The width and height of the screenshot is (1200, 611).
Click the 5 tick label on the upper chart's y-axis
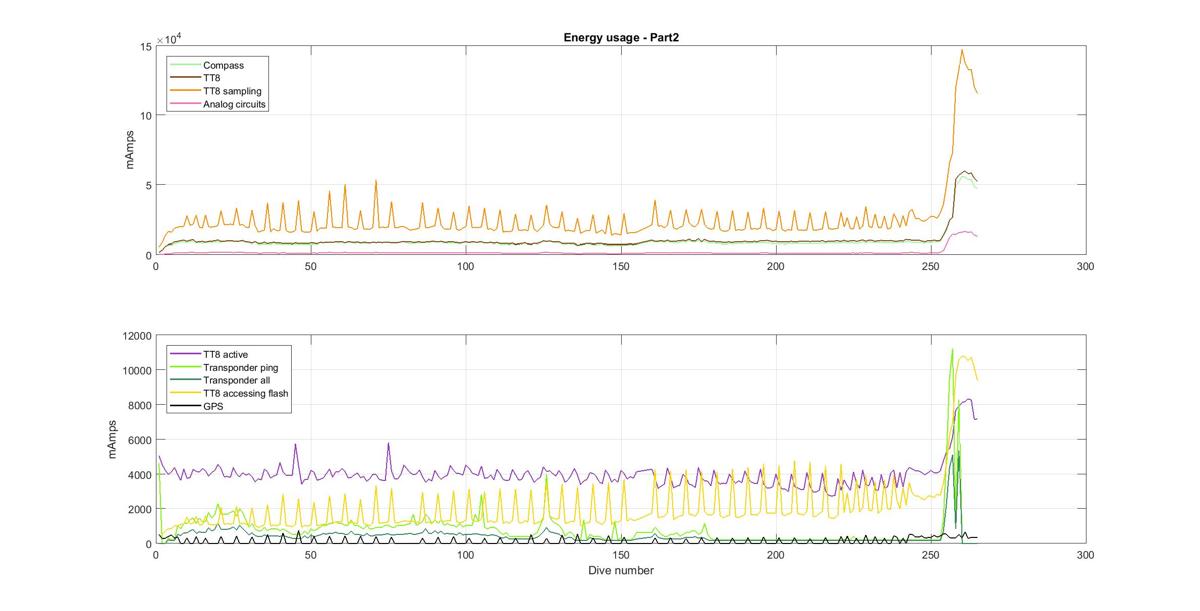[148, 186]
